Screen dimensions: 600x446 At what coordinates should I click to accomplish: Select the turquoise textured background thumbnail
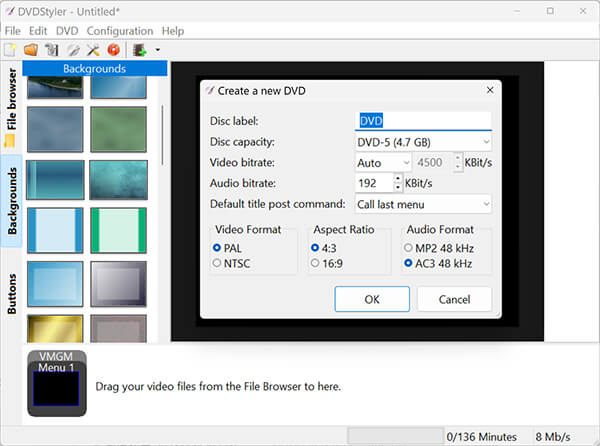[x=119, y=180]
